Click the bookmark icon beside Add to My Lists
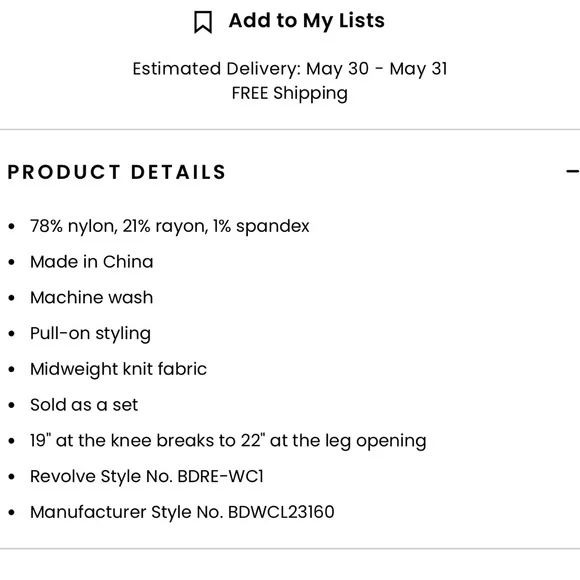This screenshot has width=580, height=580. pyautogui.click(x=203, y=22)
